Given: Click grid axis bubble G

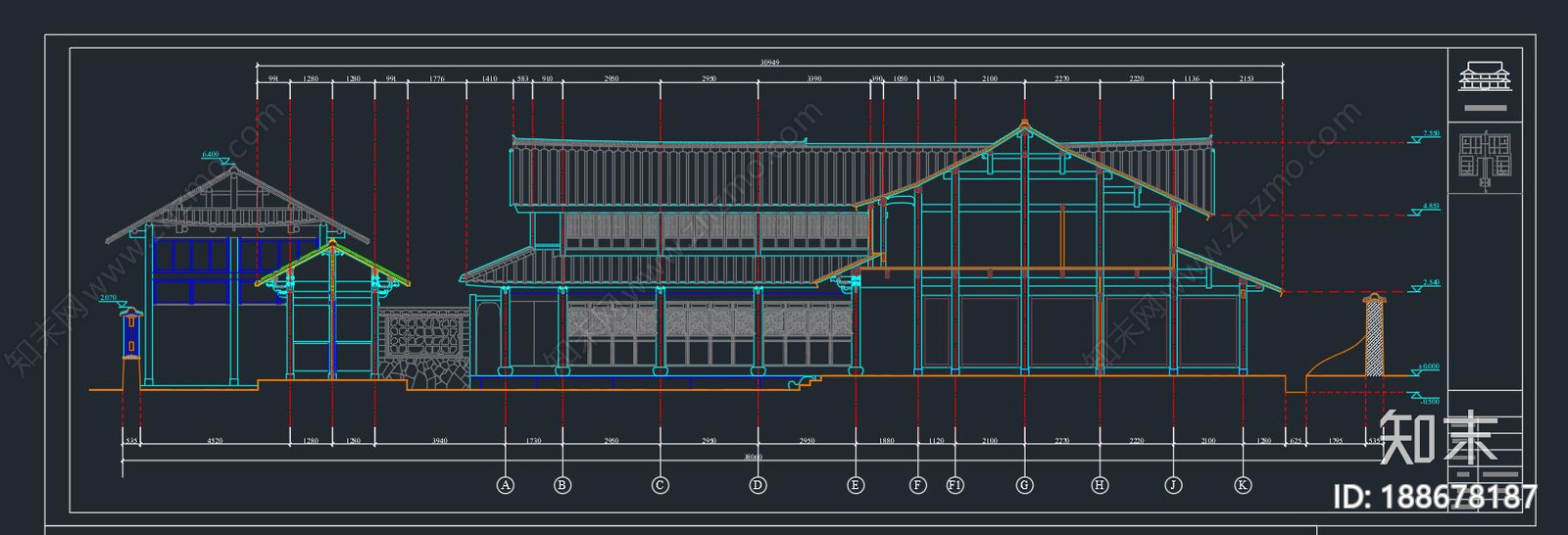Looking at the screenshot, I should point(1025,485).
